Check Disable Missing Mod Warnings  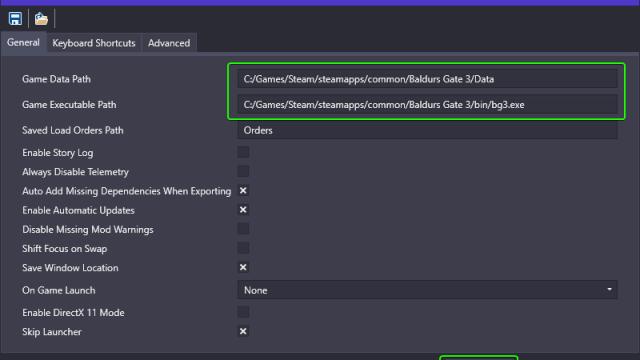(243, 229)
